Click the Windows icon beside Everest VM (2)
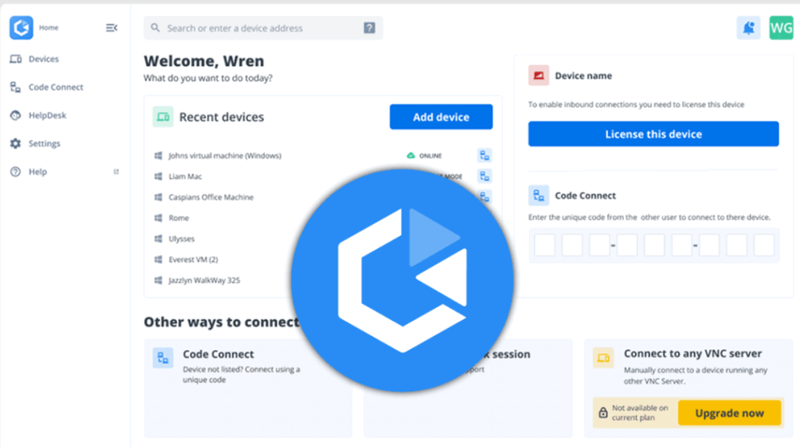This screenshot has width=800, height=447. pyautogui.click(x=158, y=259)
